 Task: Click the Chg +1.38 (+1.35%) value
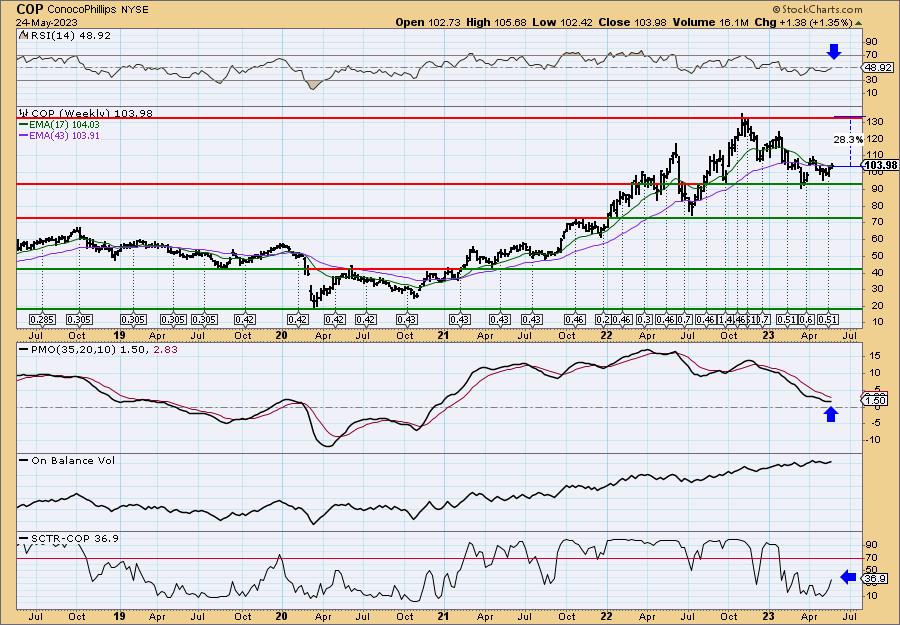click(x=804, y=22)
